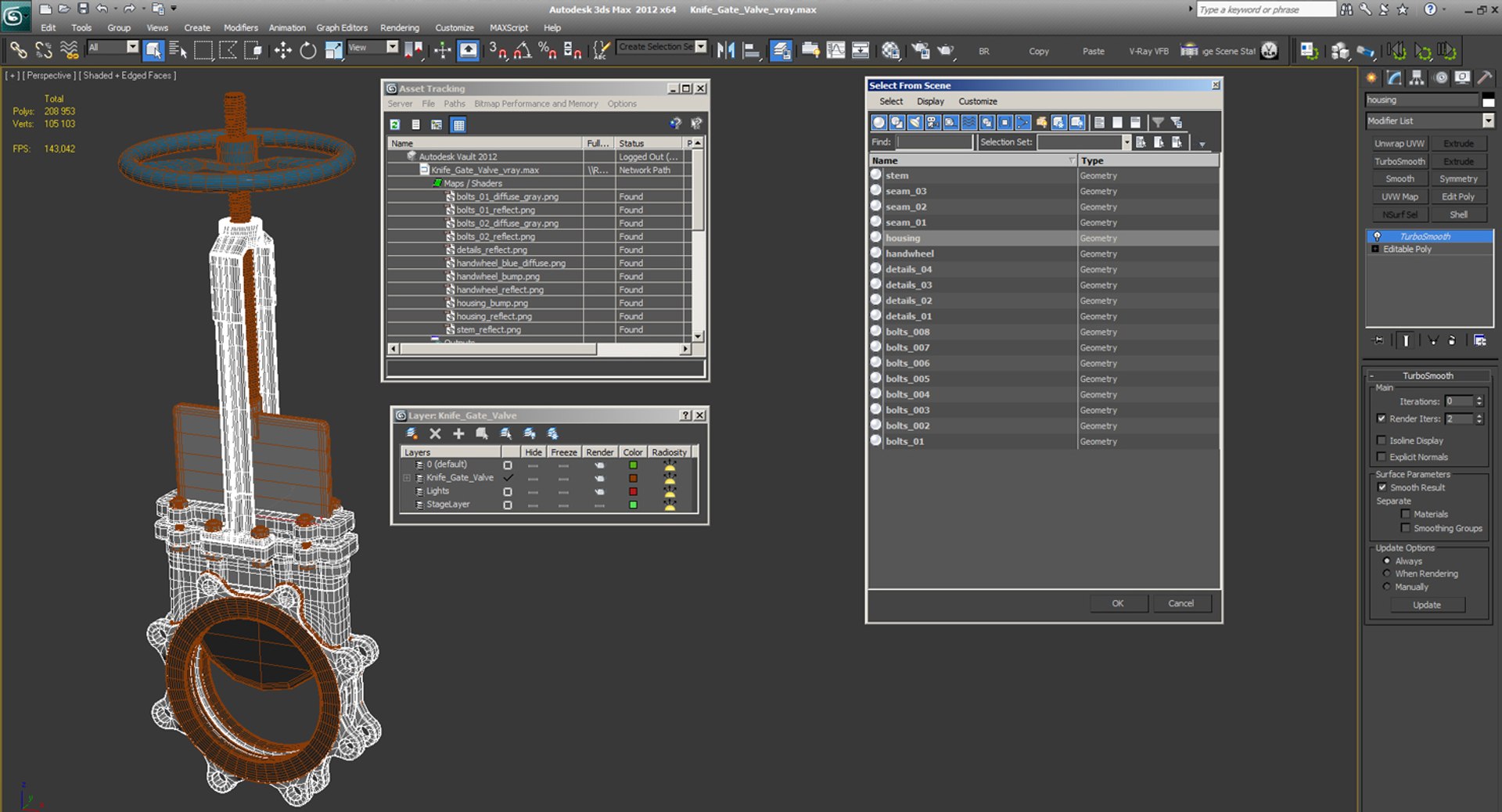Activate the Select and Move tool

[x=282, y=51]
